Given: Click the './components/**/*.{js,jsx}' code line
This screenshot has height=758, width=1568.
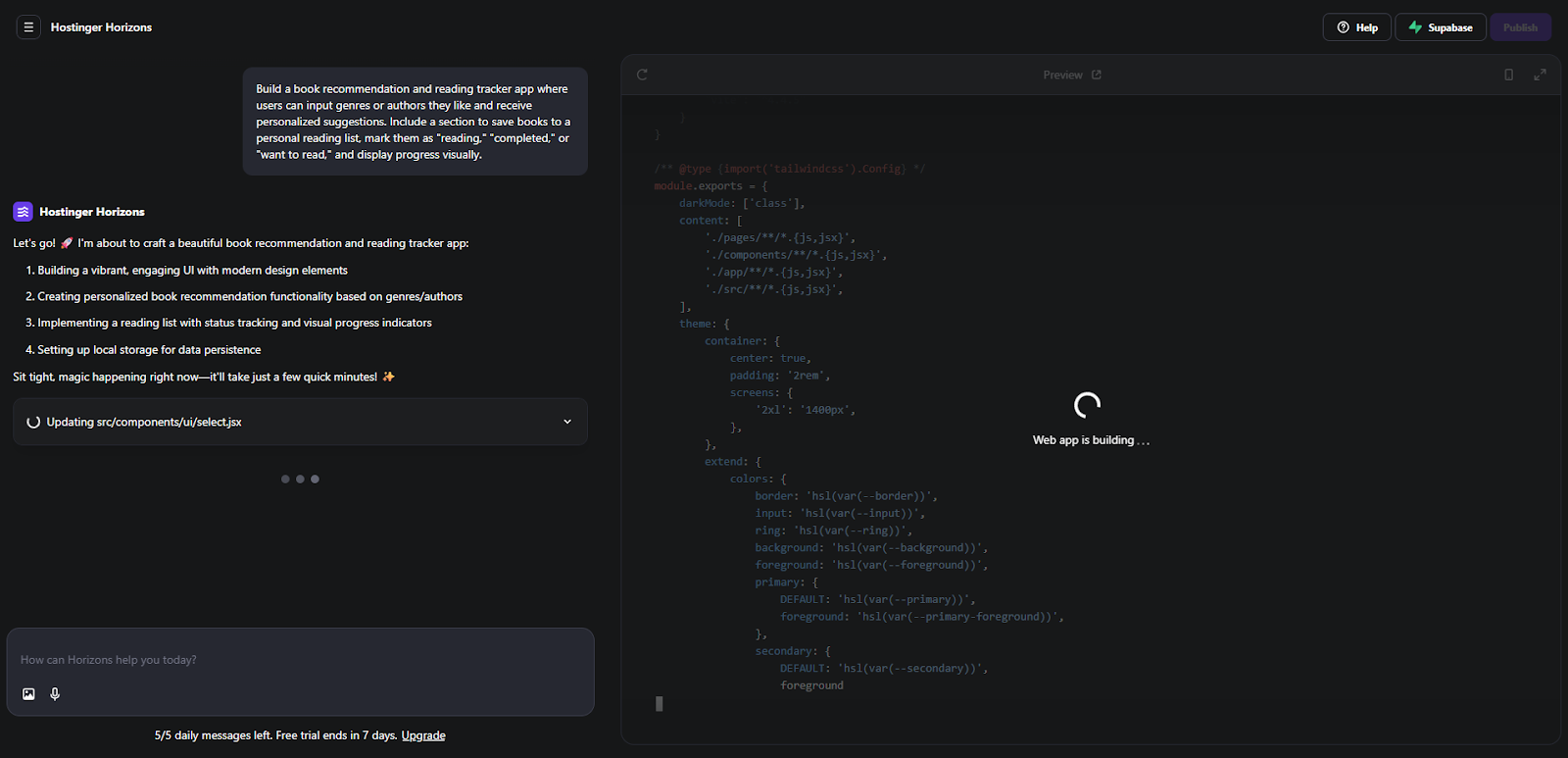Looking at the screenshot, I should click(x=796, y=255).
